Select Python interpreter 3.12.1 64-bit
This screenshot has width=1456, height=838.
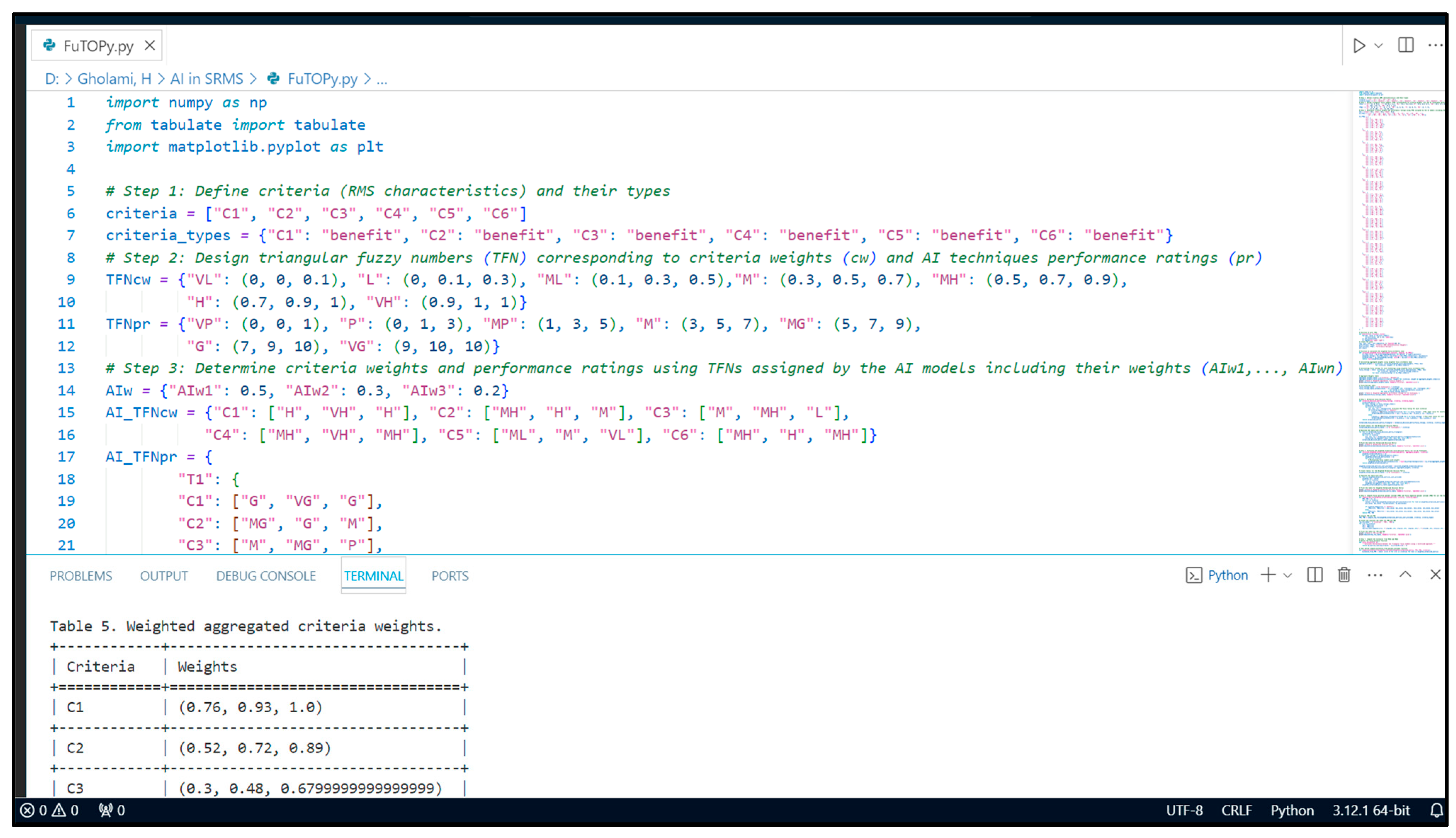tap(1371, 810)
